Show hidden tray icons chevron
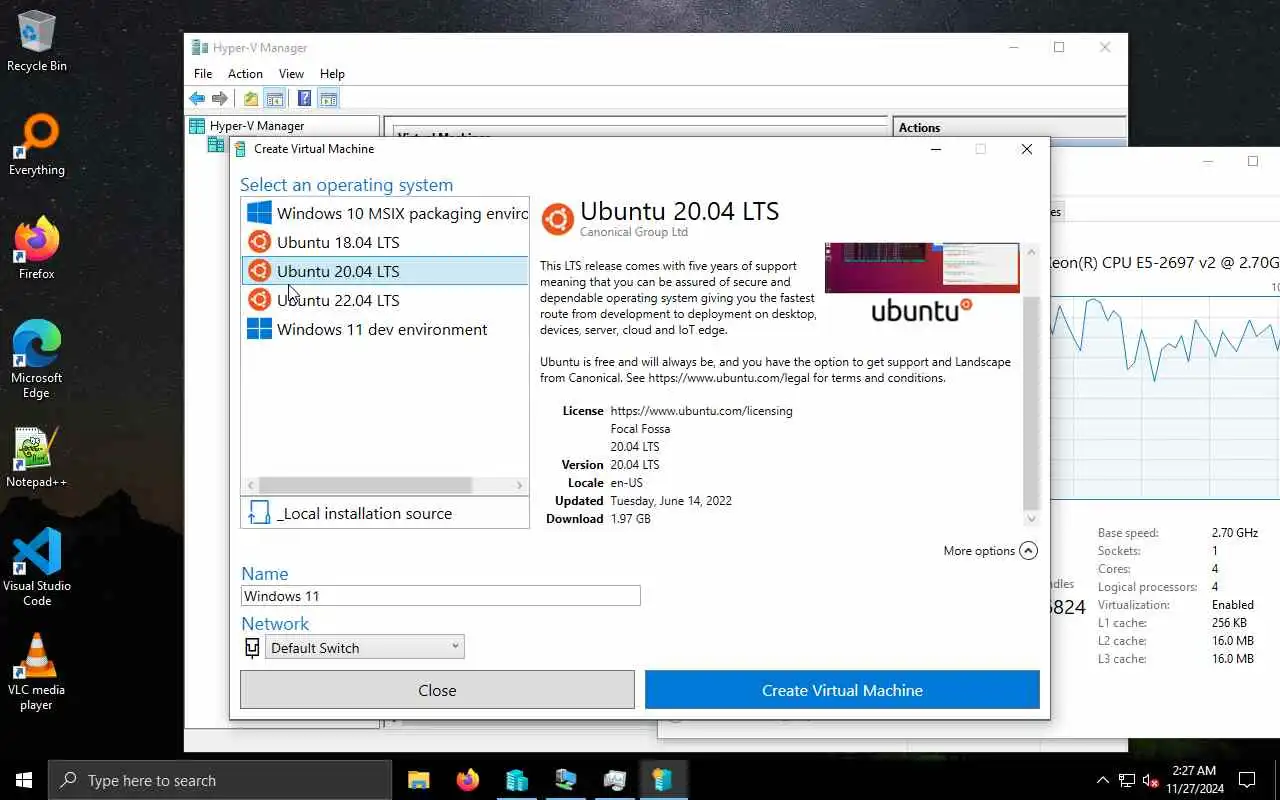Screen dimensions: 1280x800 [x=1103, y=780]
